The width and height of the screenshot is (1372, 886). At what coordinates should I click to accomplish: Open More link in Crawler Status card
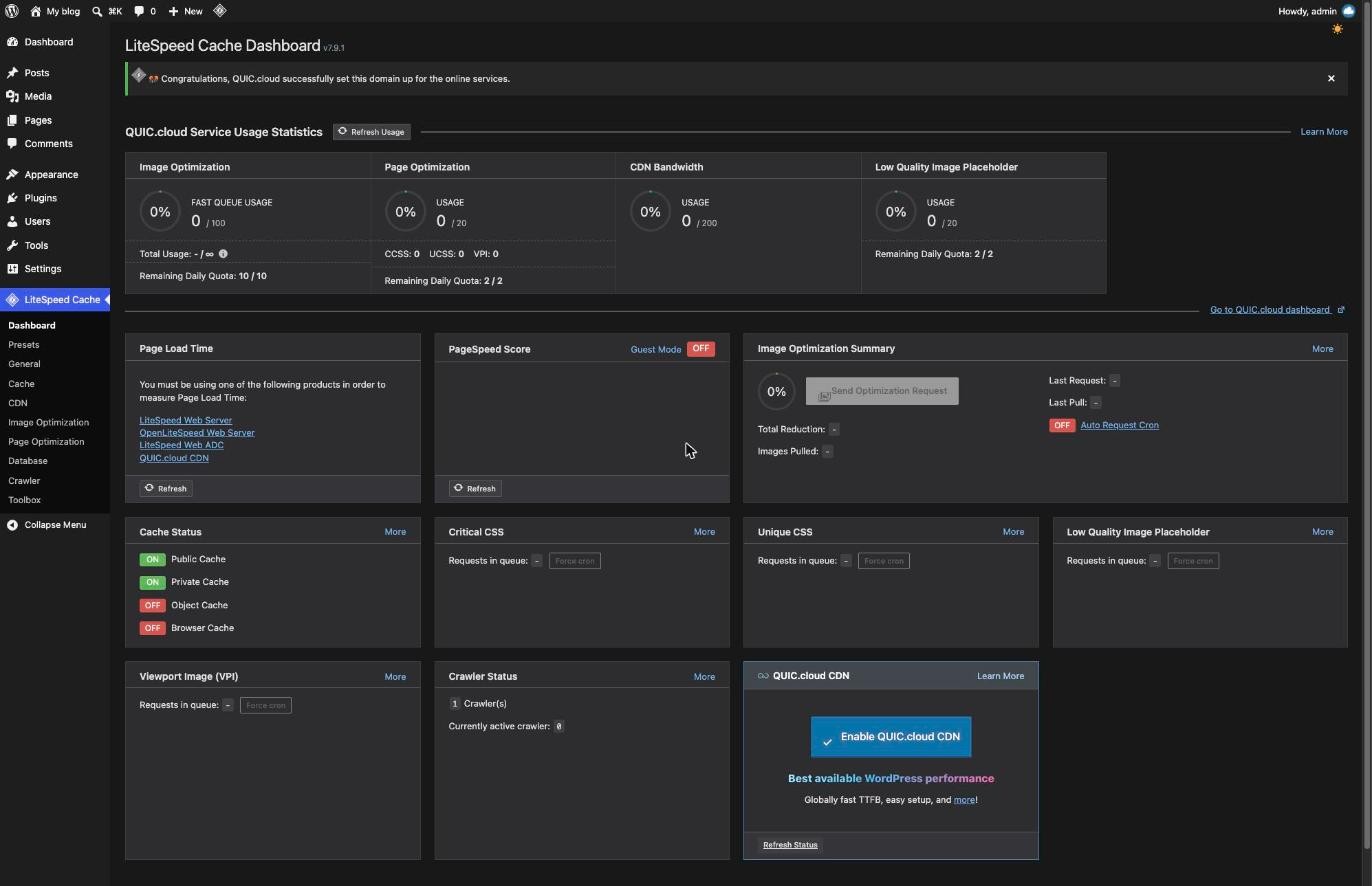704,677
